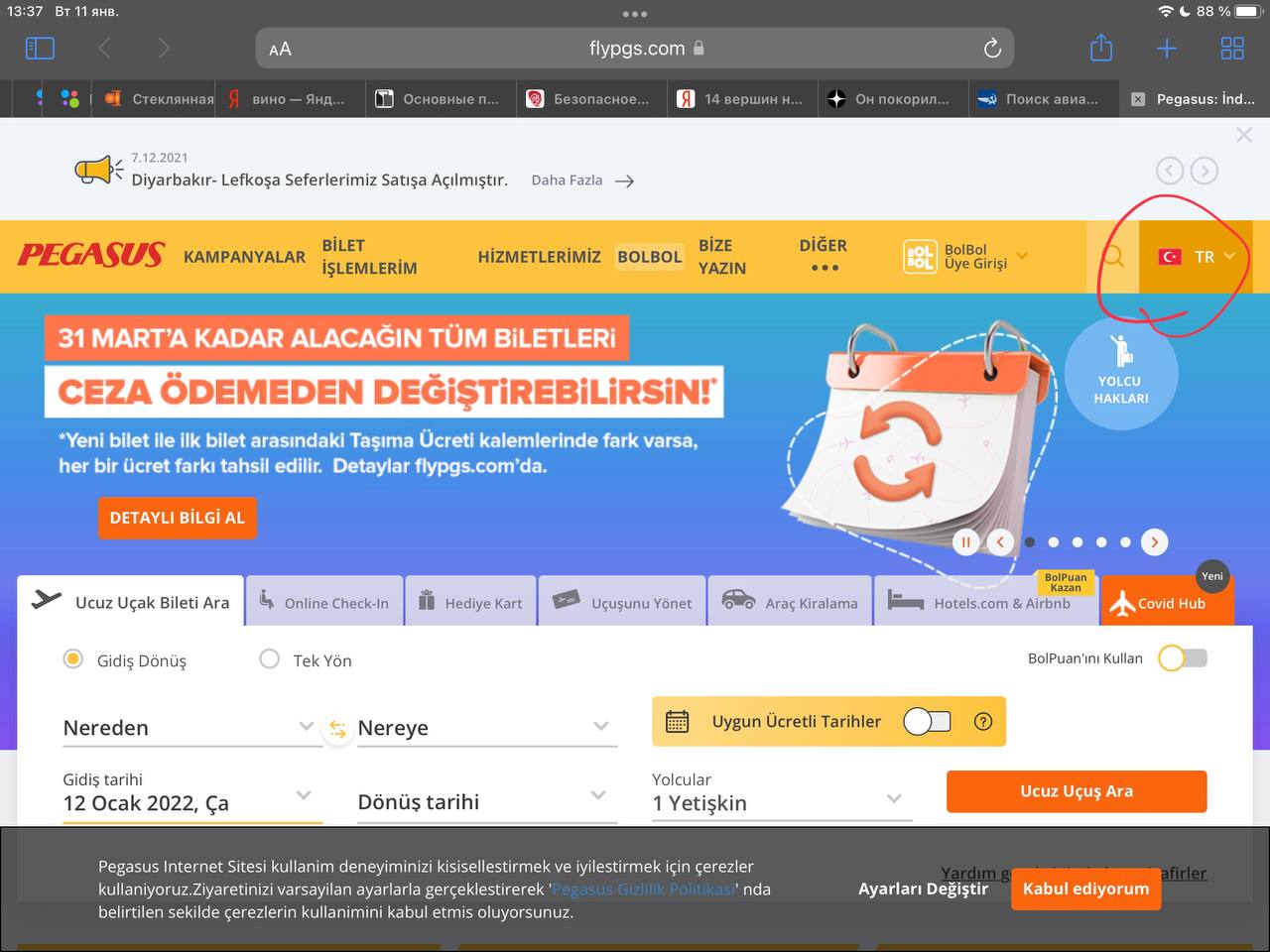Open Nereye destination dropdown

tap(486, 728)
